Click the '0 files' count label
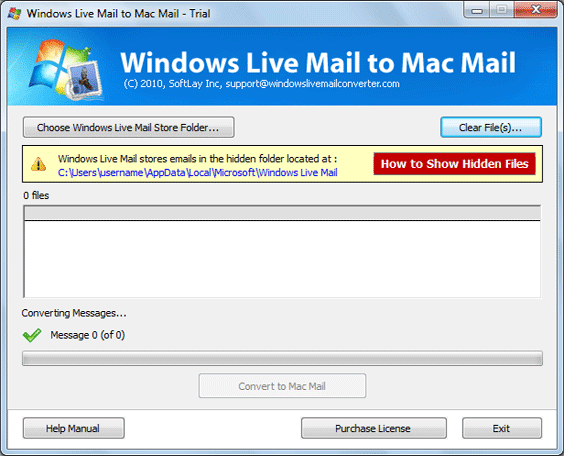 coord(36,195)
